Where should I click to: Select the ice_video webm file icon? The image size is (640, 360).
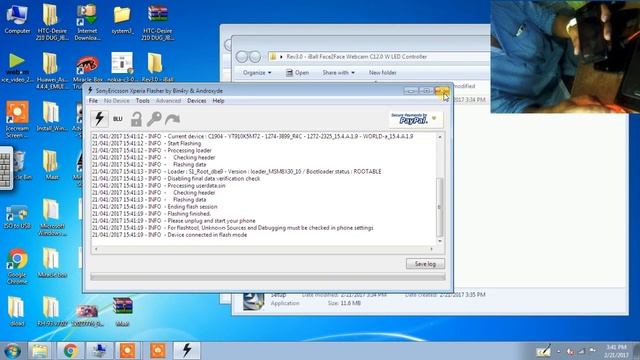[x=16, y=67]
